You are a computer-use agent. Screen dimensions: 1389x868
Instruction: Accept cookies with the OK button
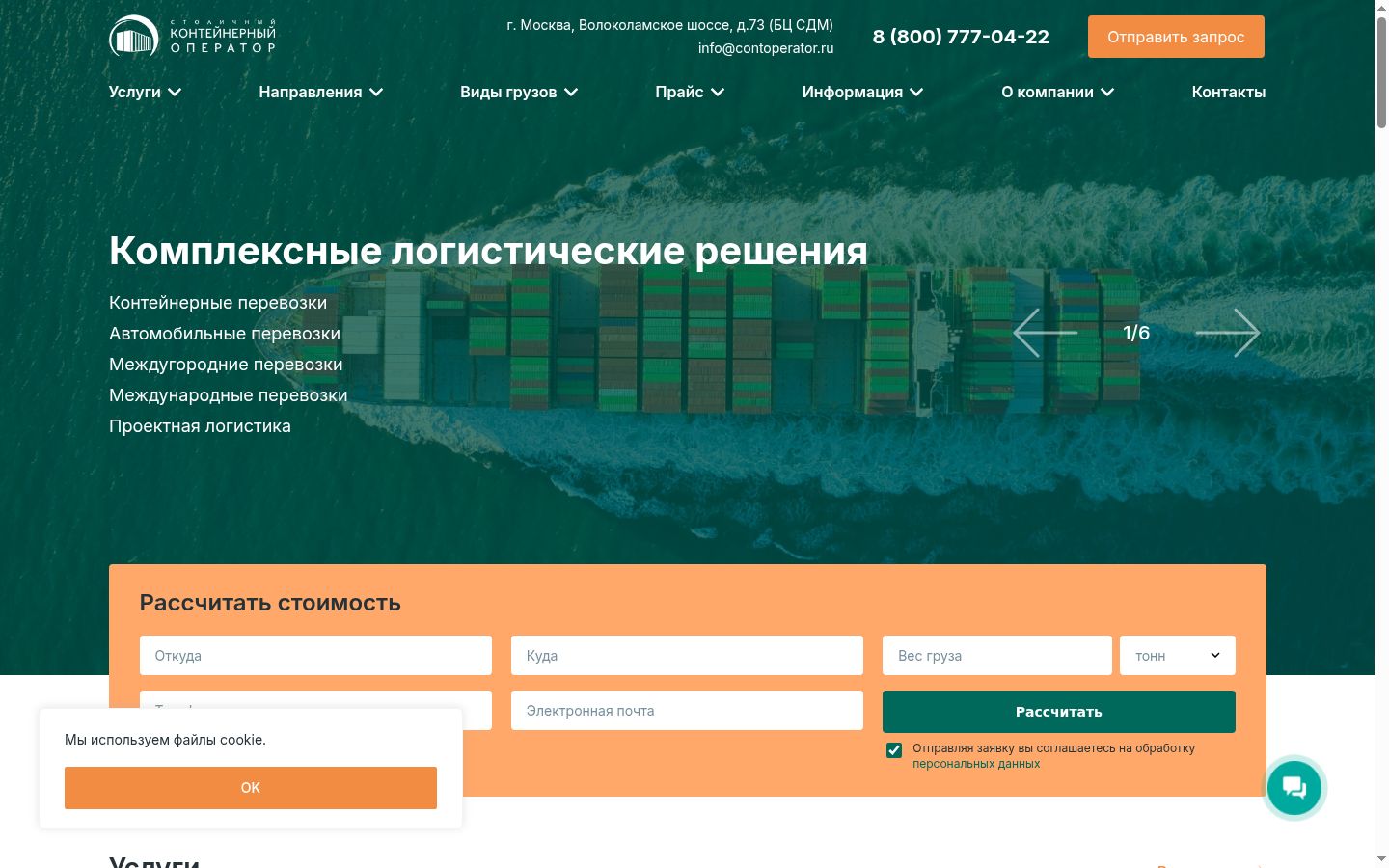click(x=251, y=788)
